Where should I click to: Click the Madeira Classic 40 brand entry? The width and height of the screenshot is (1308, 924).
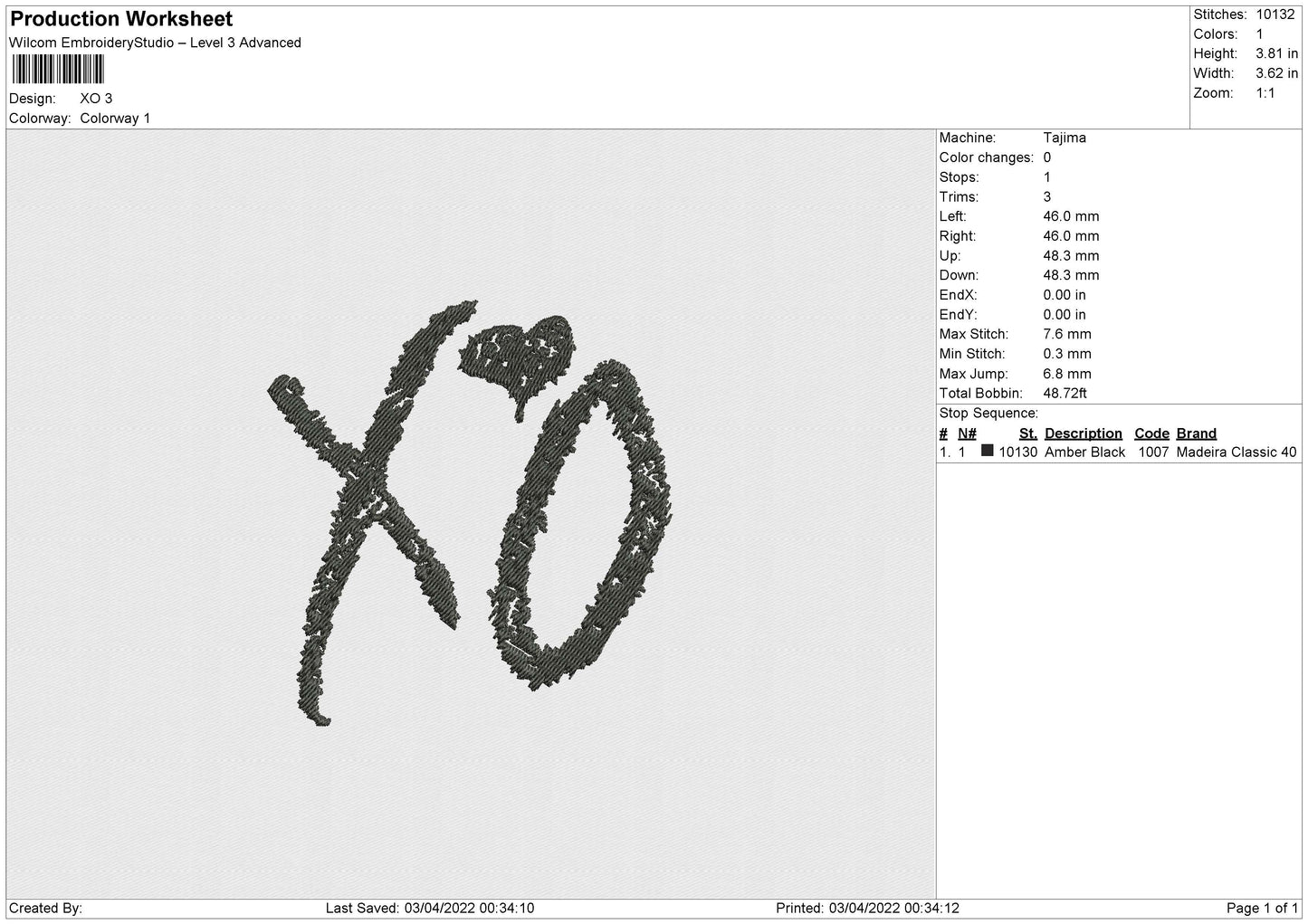tap(1236, 452)
